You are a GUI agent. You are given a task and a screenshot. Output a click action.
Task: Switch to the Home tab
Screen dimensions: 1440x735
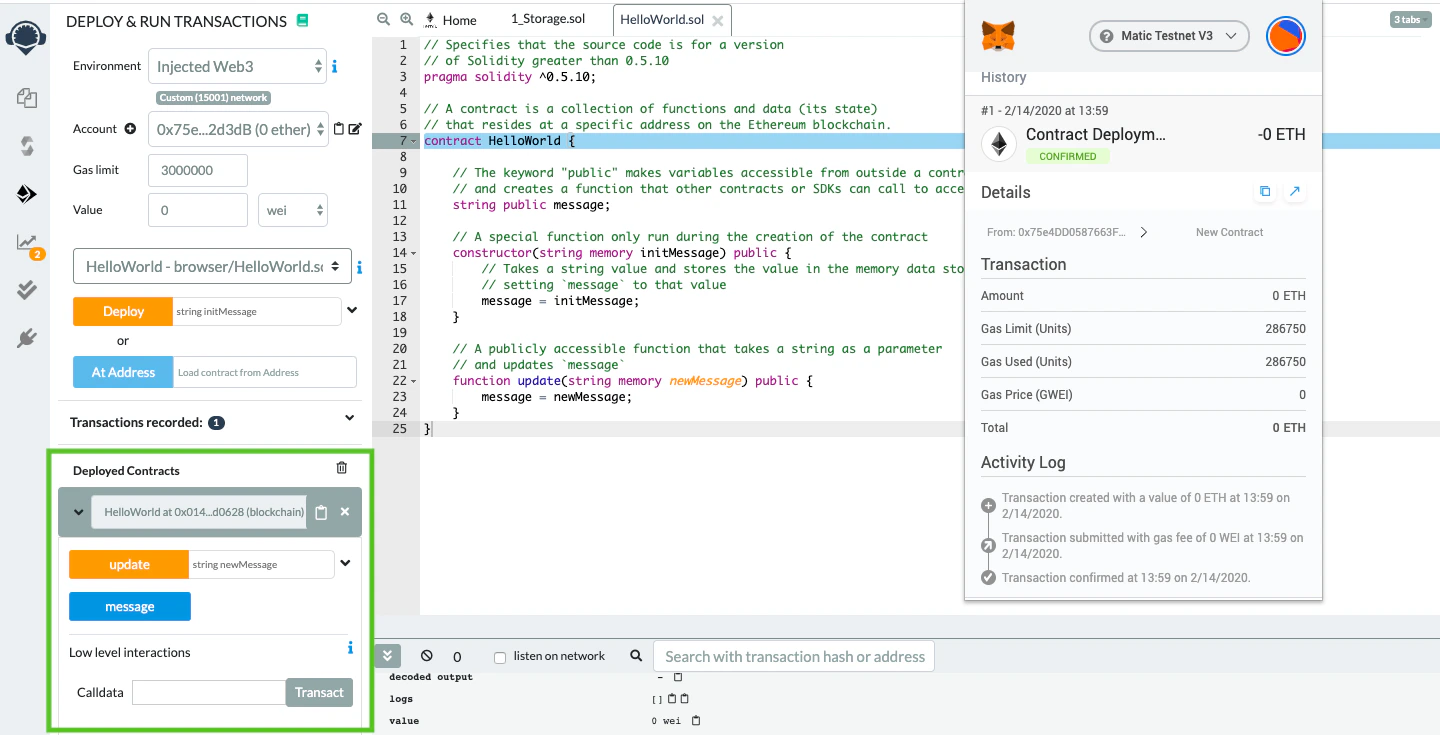point(451,20)
